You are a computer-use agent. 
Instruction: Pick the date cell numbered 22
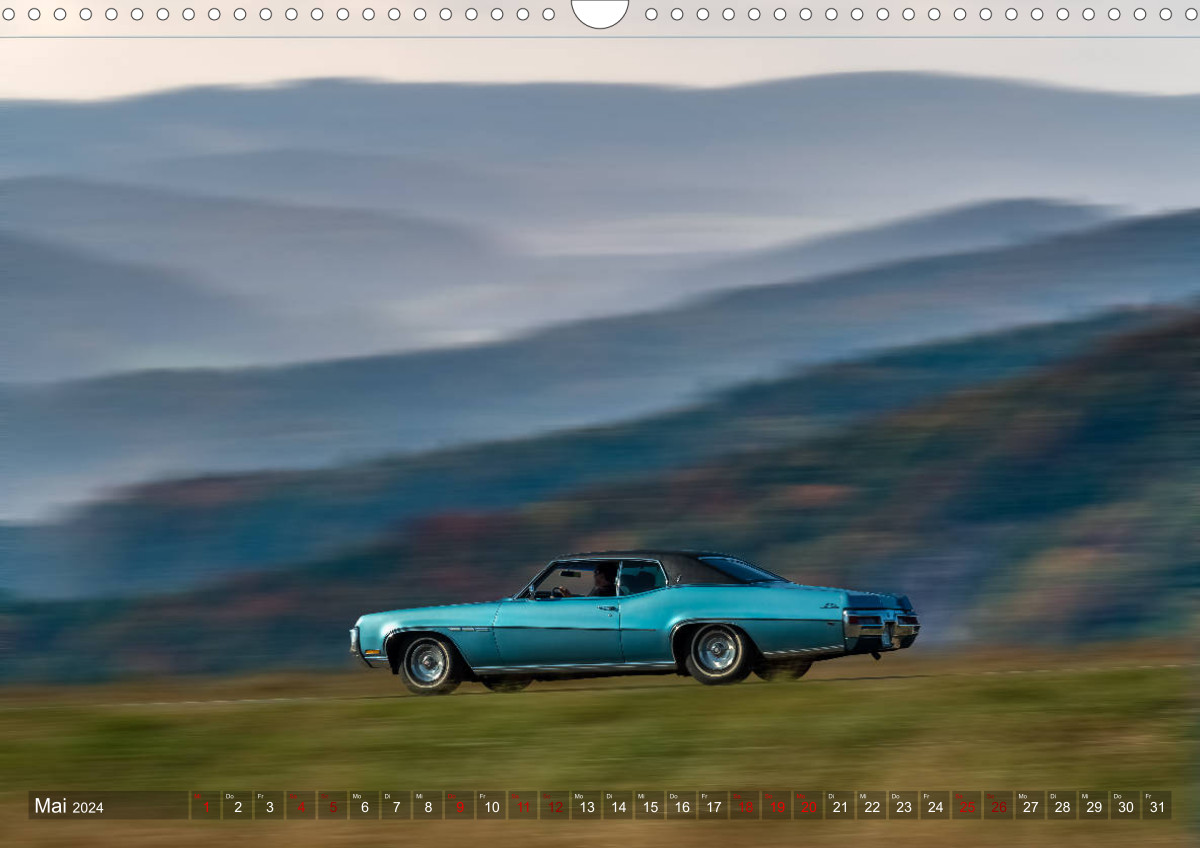tap(872, 805)
